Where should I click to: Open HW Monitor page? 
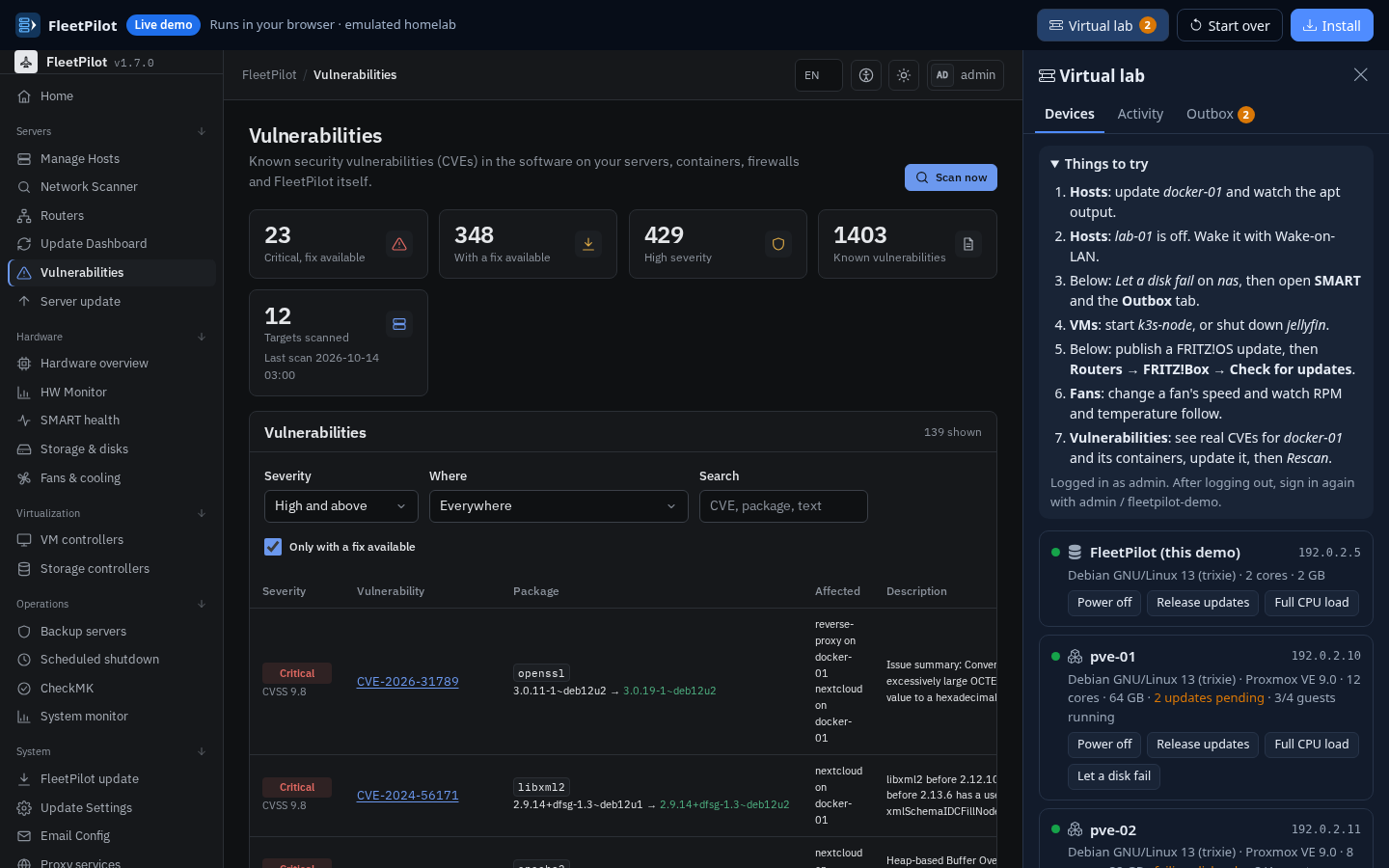tap(112, 393)
